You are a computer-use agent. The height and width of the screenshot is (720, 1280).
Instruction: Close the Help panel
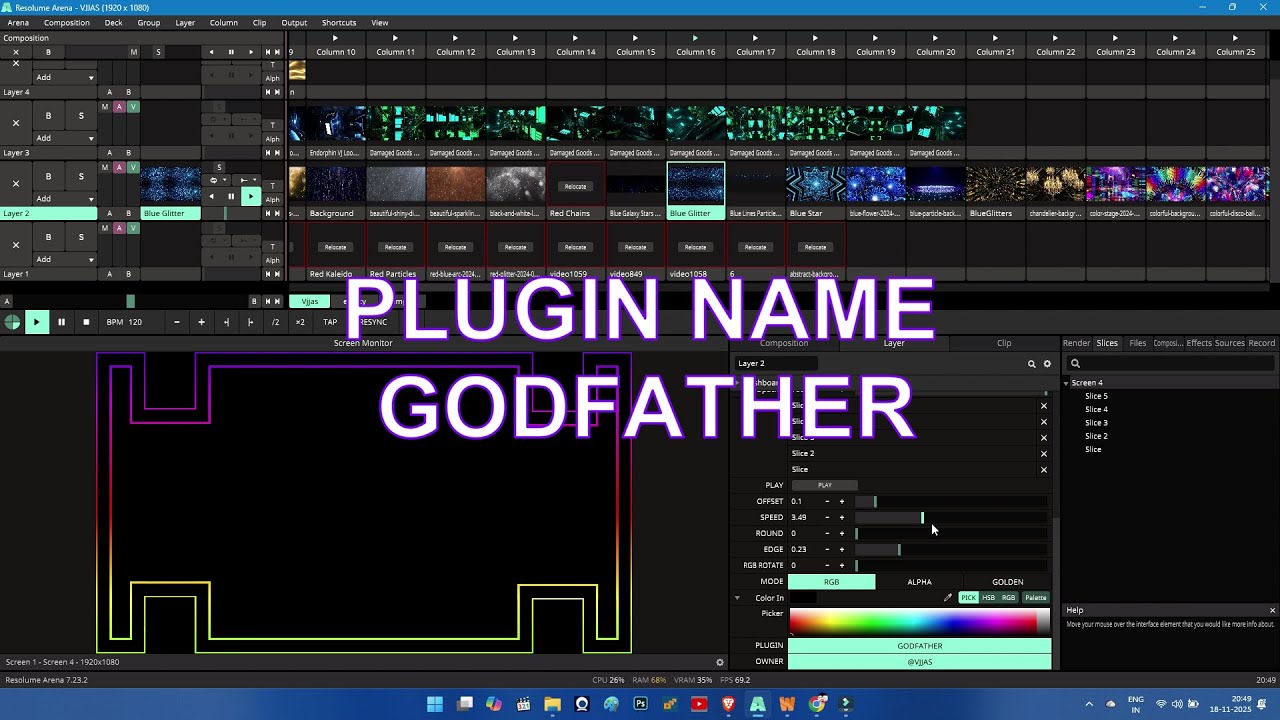click(x=1272, y=610)
